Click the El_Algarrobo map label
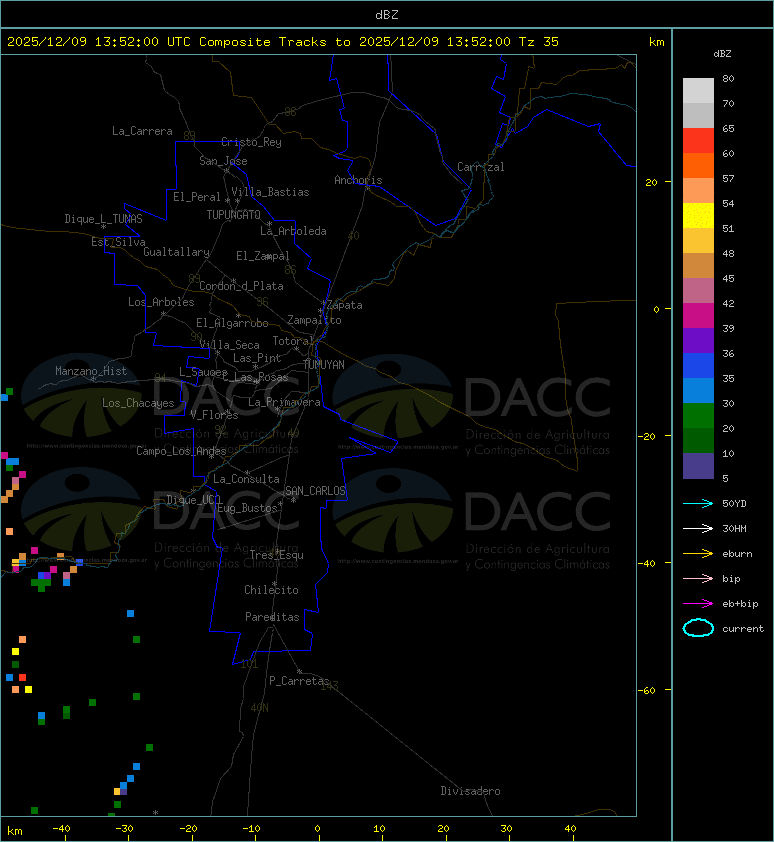The height and width of the screenshot is (842, 774). (x=232, y=323)
